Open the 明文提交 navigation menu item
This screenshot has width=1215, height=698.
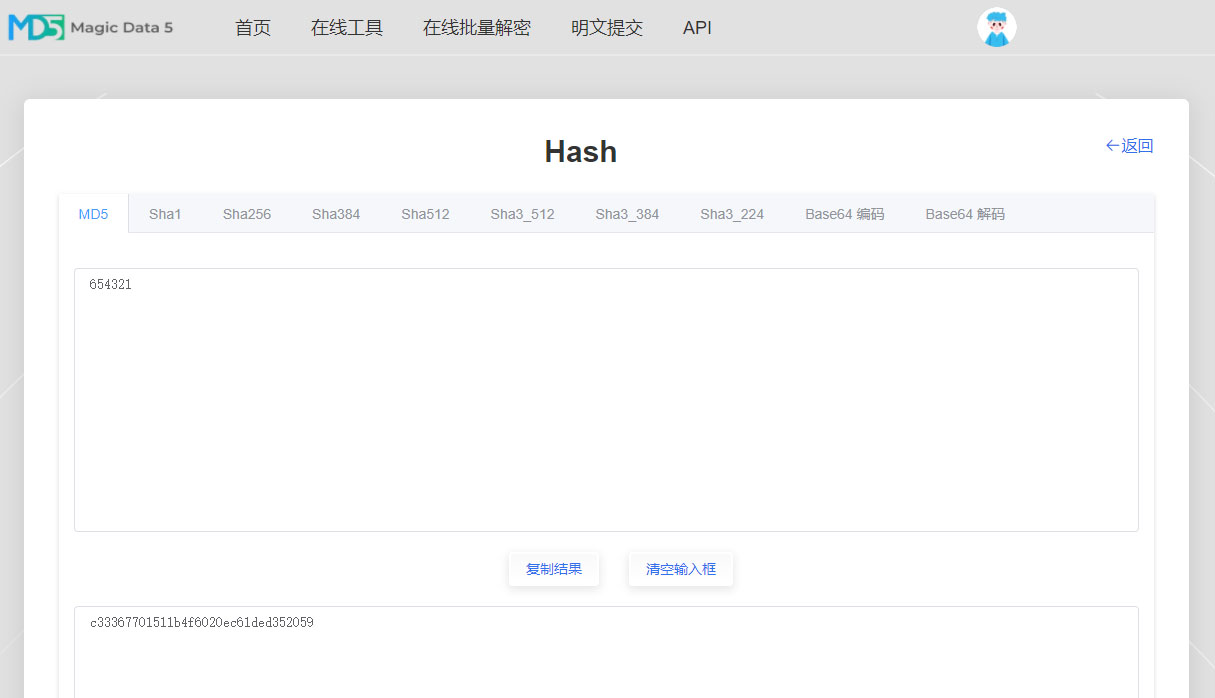click(x=606, y=28)
